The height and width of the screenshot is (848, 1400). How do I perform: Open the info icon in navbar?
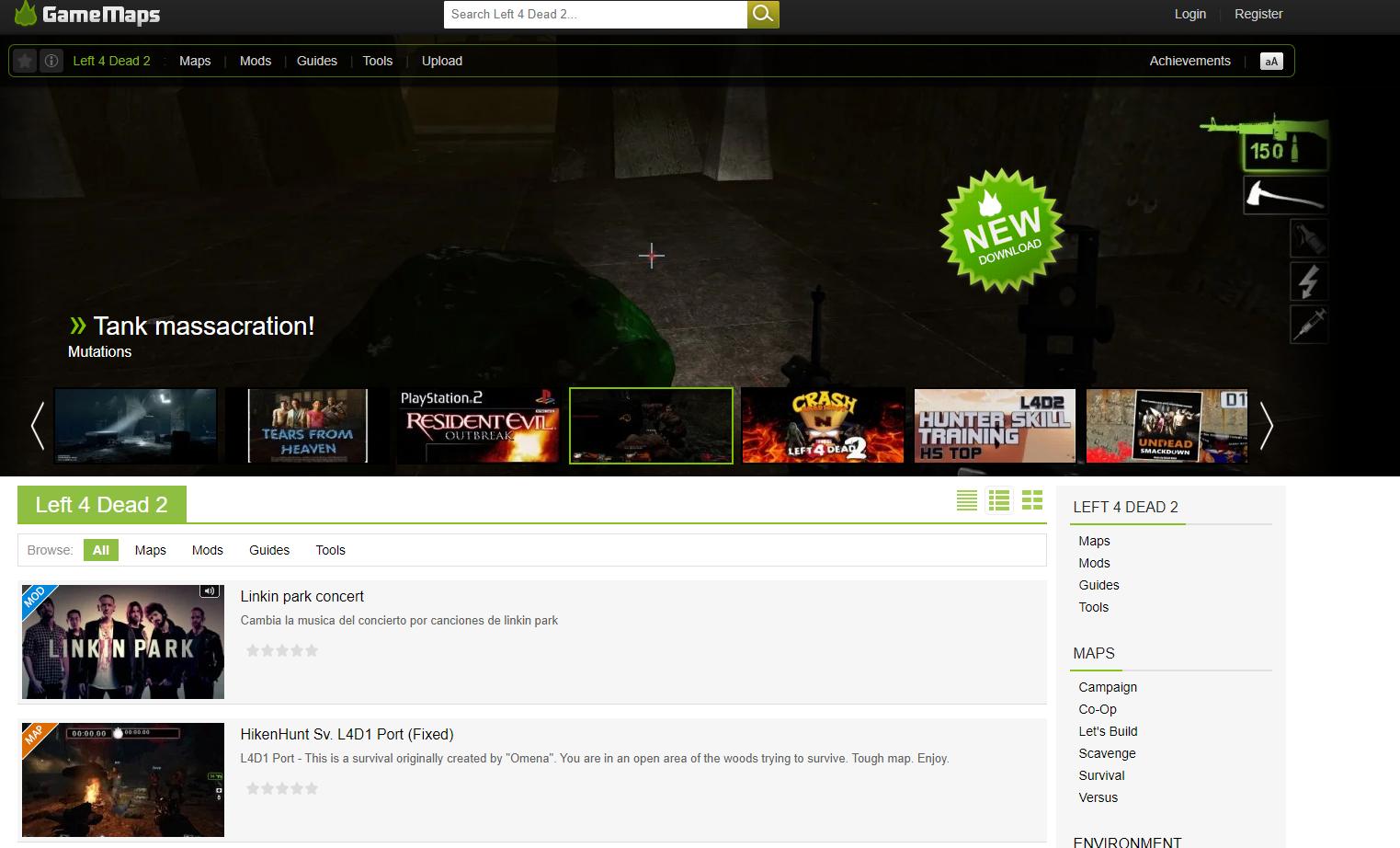pos(51,61)
